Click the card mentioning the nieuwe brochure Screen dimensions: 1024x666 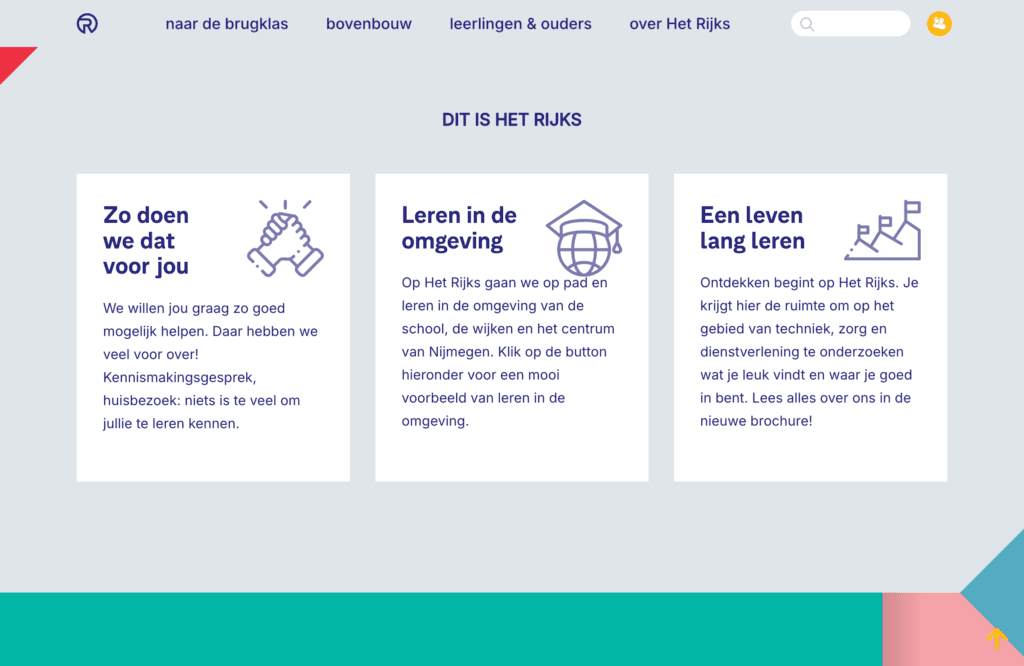pos(810,325)
